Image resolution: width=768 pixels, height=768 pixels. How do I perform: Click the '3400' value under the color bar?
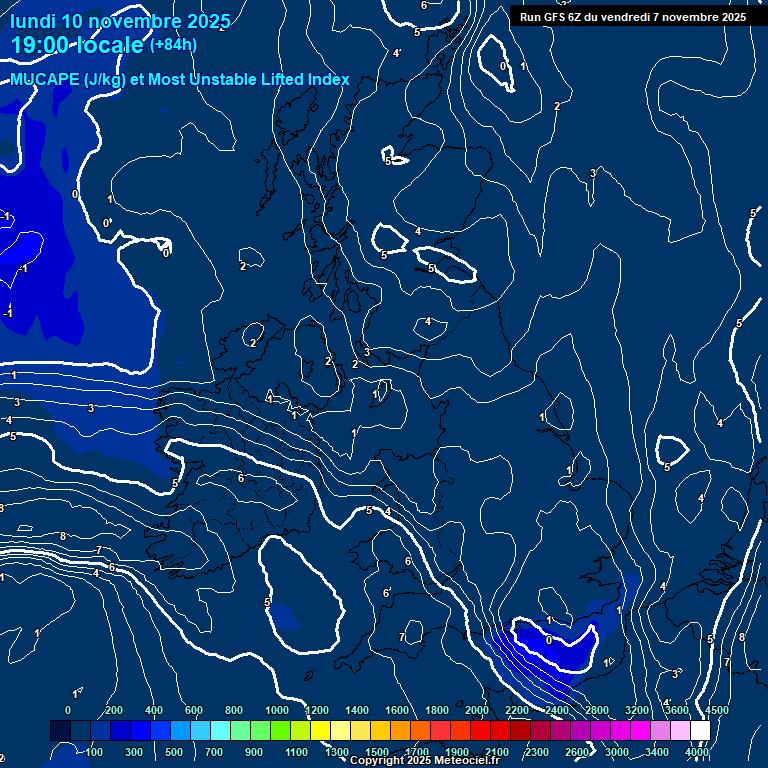click(x=657, y=752)
